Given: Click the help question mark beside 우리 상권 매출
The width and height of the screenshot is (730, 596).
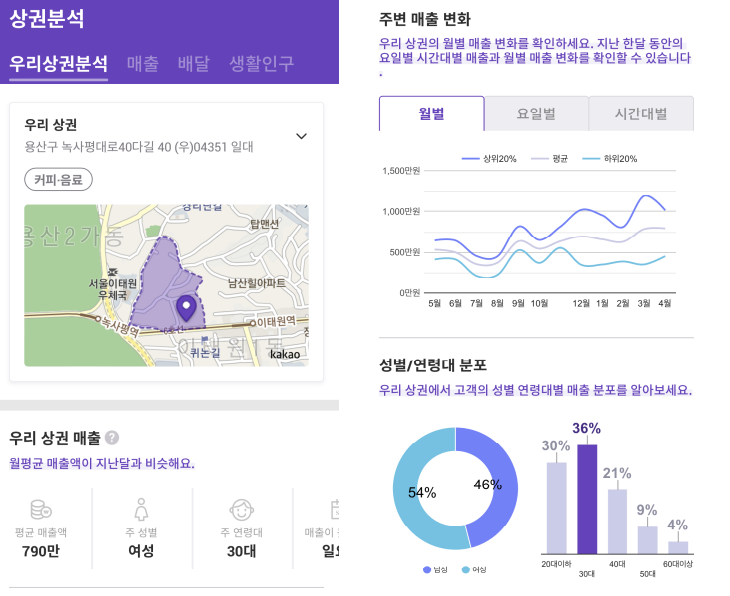Looking at the screenshot, I should [112, 438].
